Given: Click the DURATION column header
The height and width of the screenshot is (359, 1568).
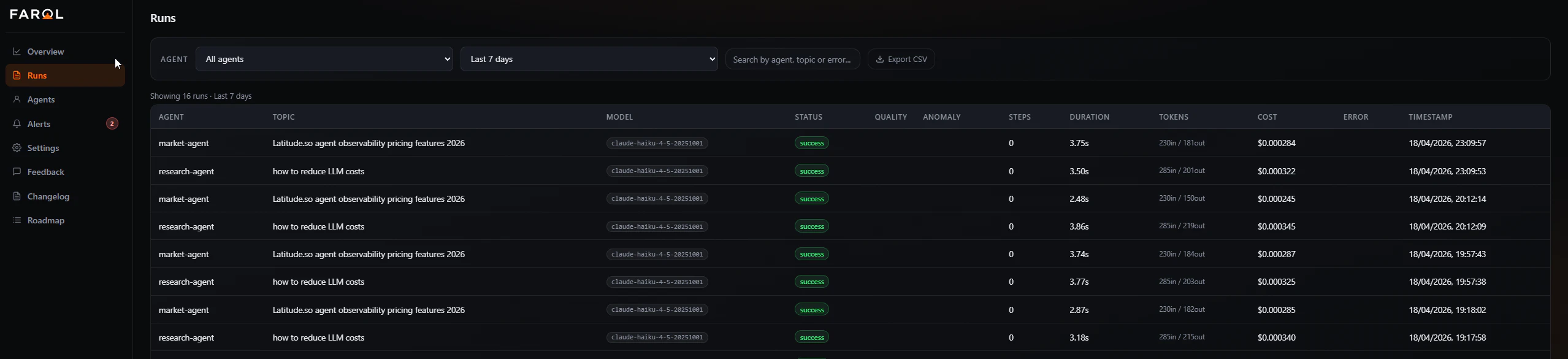Looking at the screenshot, I should (x=1089, y=117).
